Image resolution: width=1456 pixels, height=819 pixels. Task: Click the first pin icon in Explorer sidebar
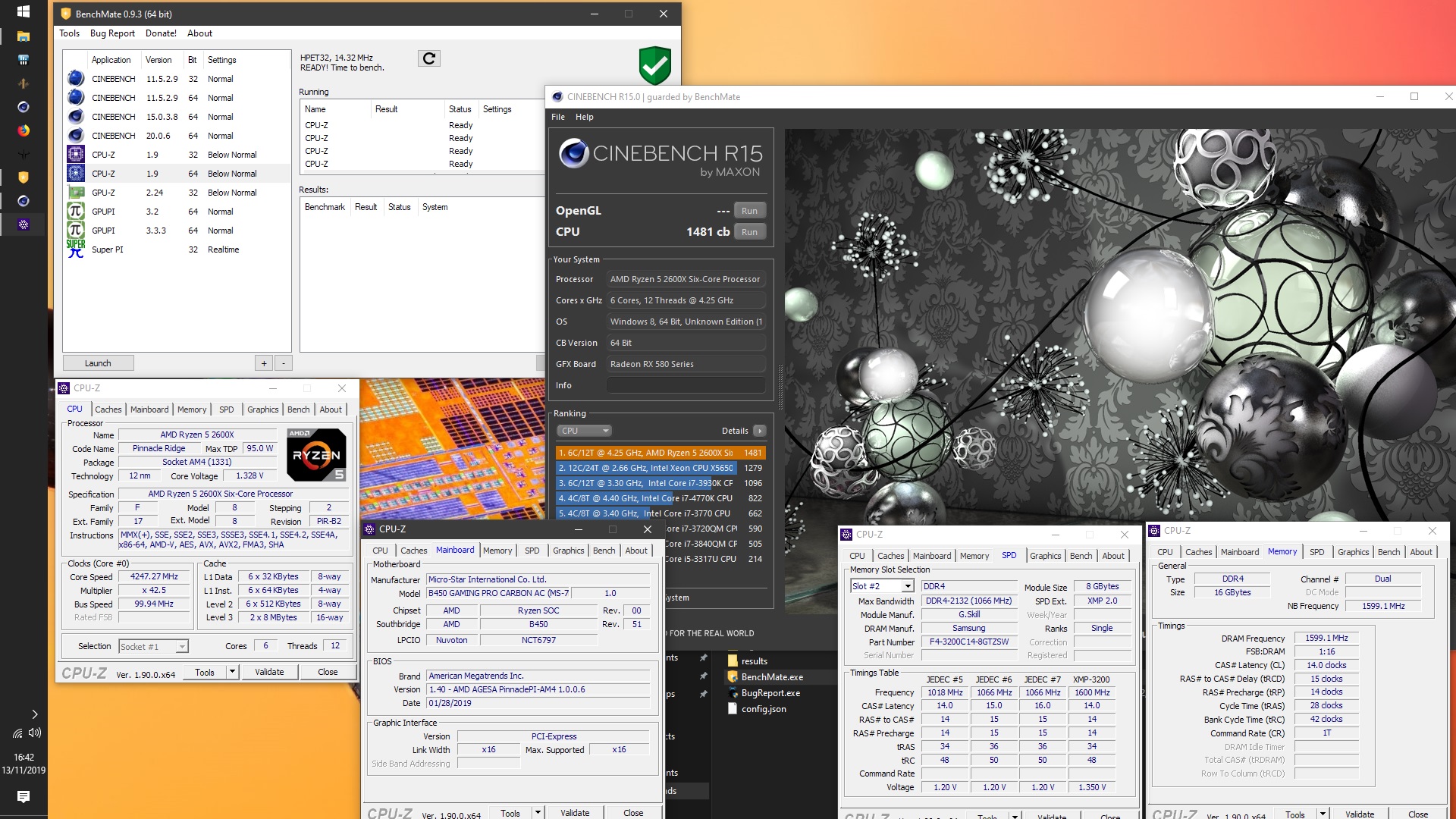(x=704, y=657)
